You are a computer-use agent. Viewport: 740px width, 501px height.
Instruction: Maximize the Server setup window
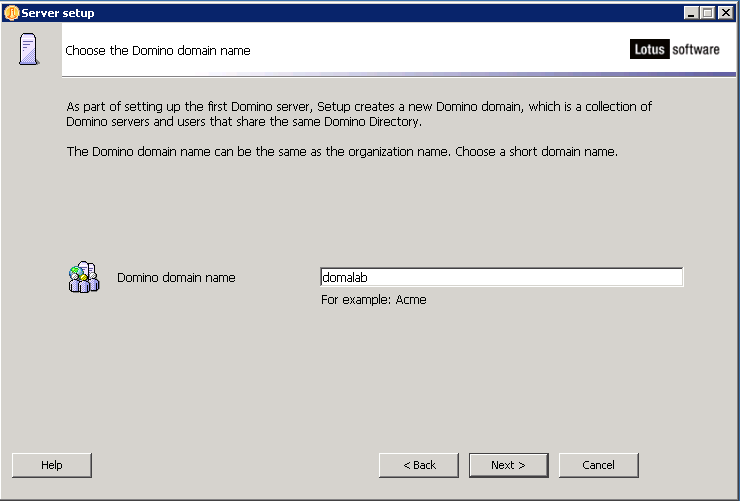point(708,13)
